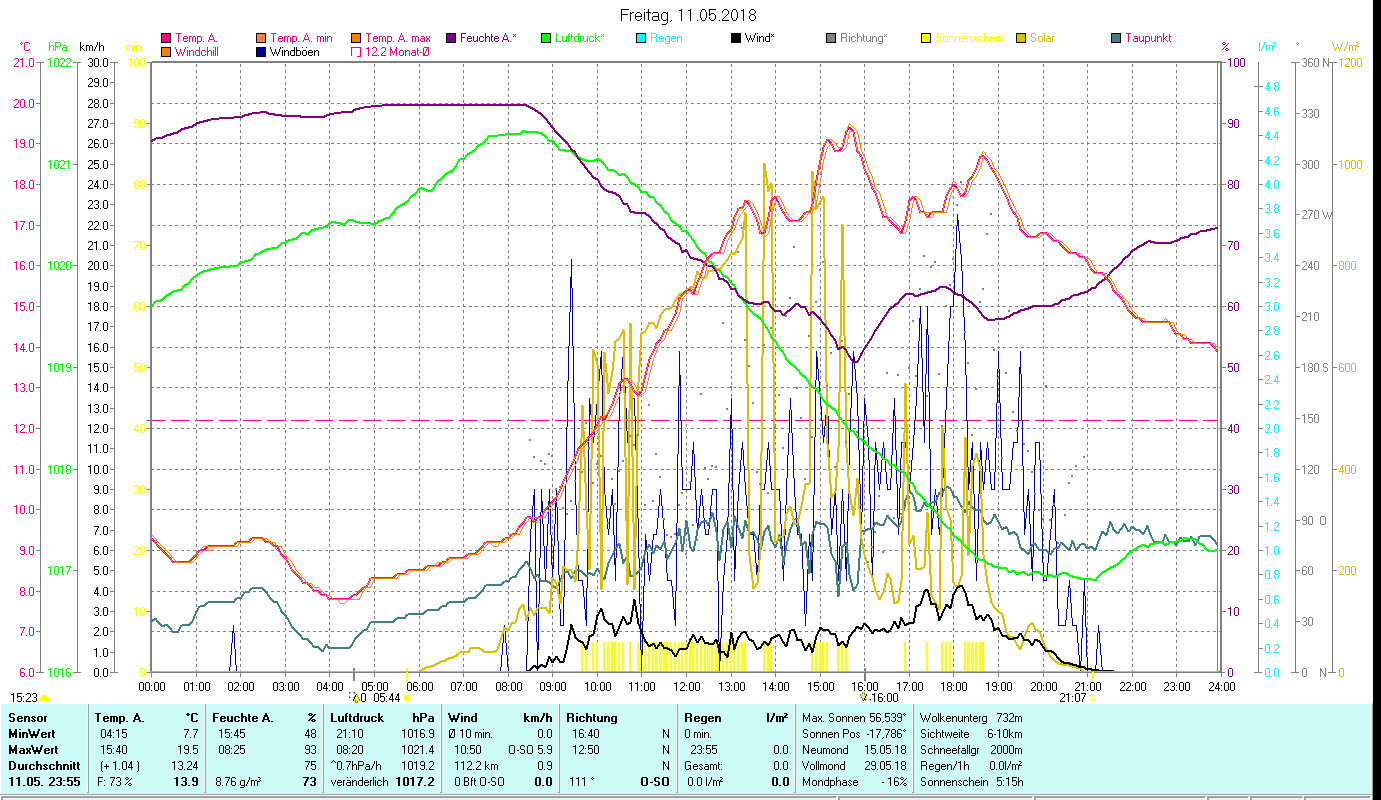Click the chart title Freitag, 11.05.2018
Viewport: 1381px width, 800px height.
tap(688, 15)
